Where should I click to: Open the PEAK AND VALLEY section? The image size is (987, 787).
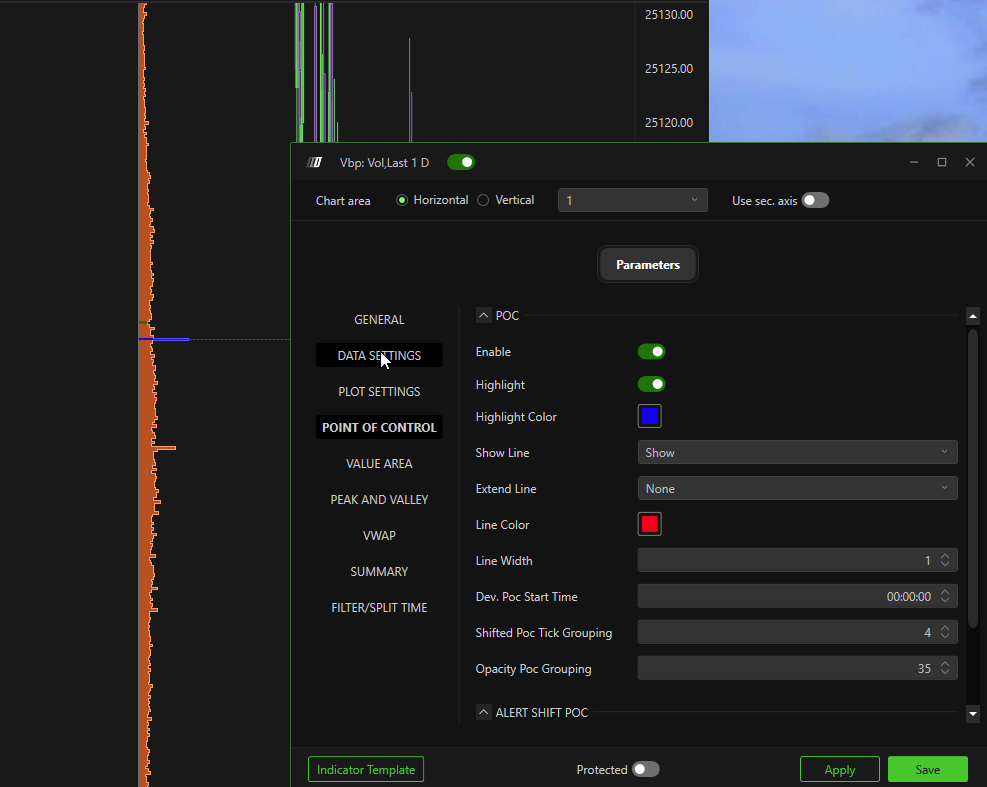click(379, 499)
